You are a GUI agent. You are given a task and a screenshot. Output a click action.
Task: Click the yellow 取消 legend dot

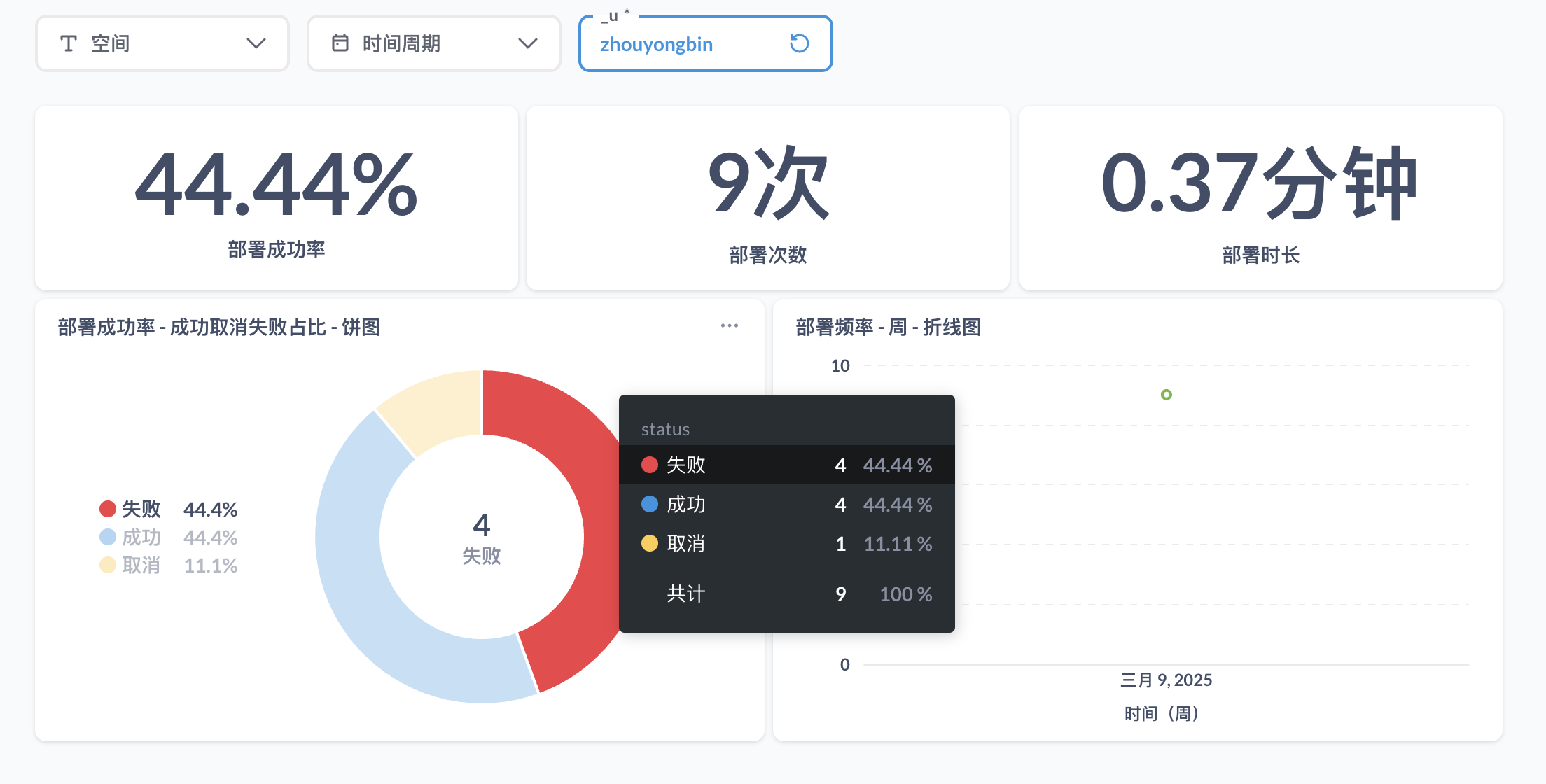[106, 565]
